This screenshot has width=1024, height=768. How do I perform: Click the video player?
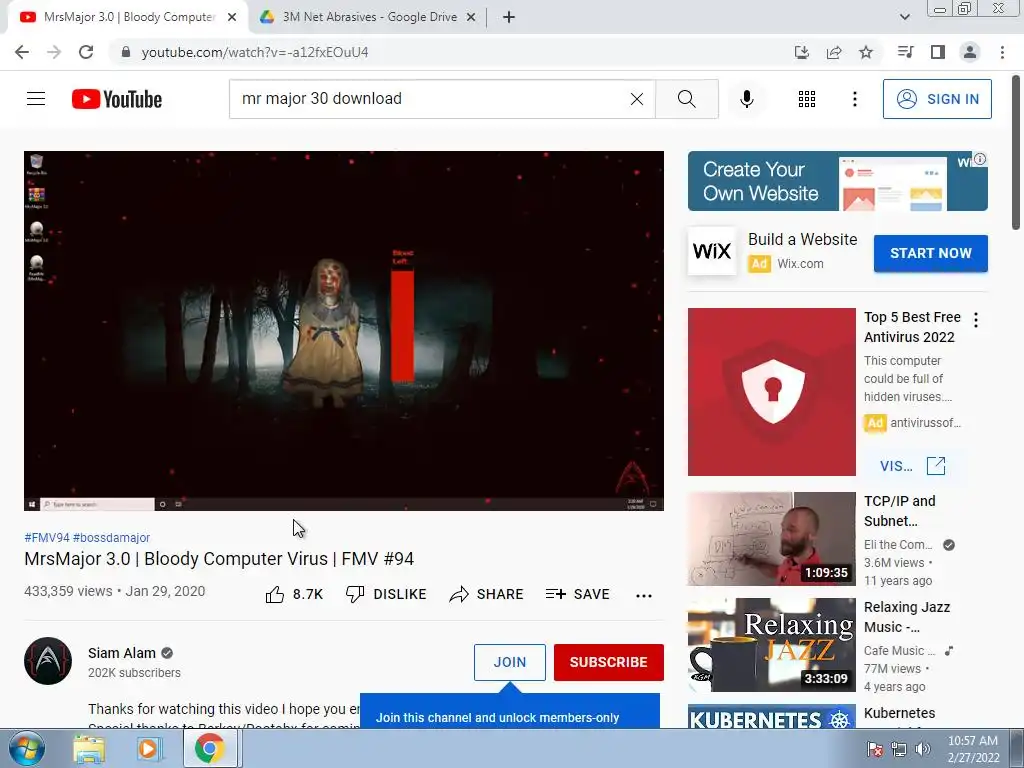coord(344,330)
